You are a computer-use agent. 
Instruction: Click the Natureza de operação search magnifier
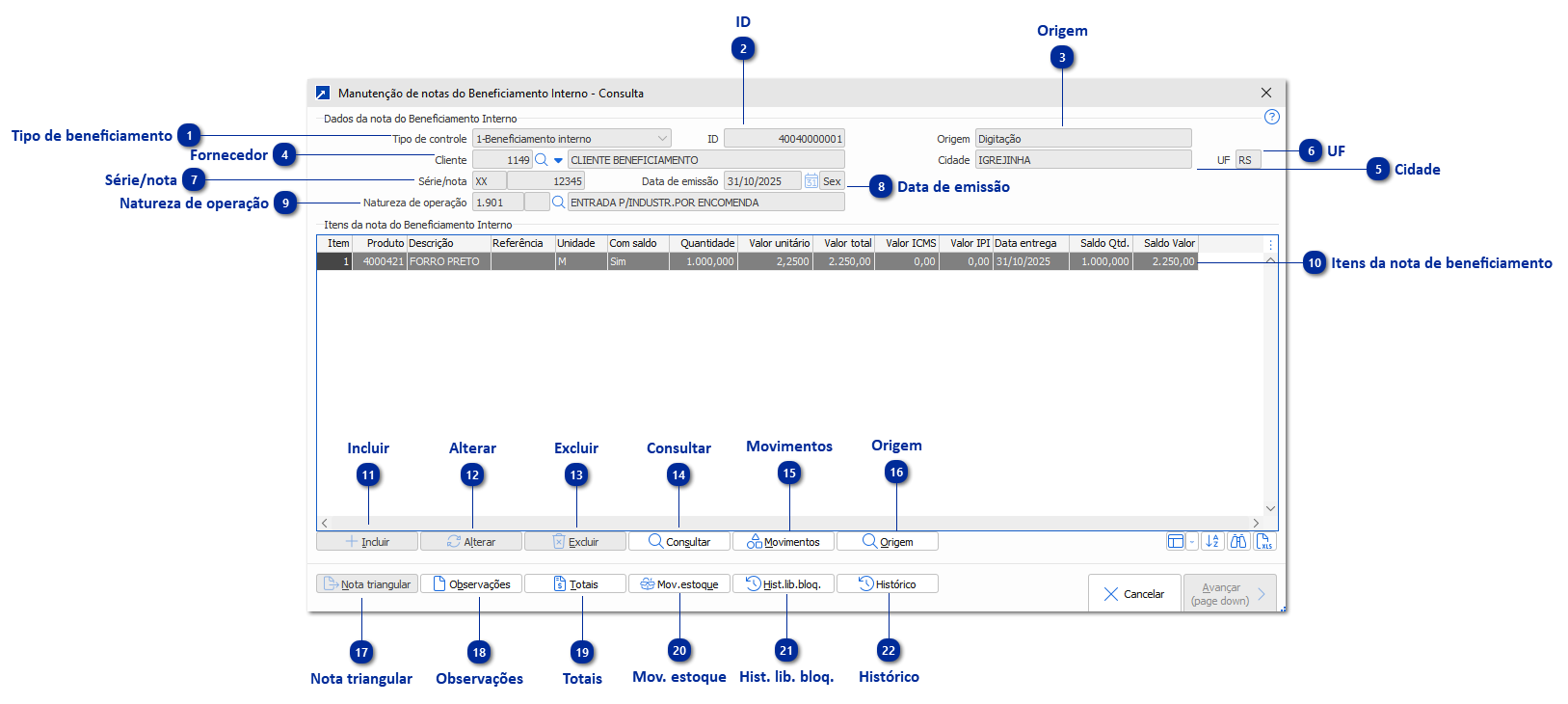(558, 203)
